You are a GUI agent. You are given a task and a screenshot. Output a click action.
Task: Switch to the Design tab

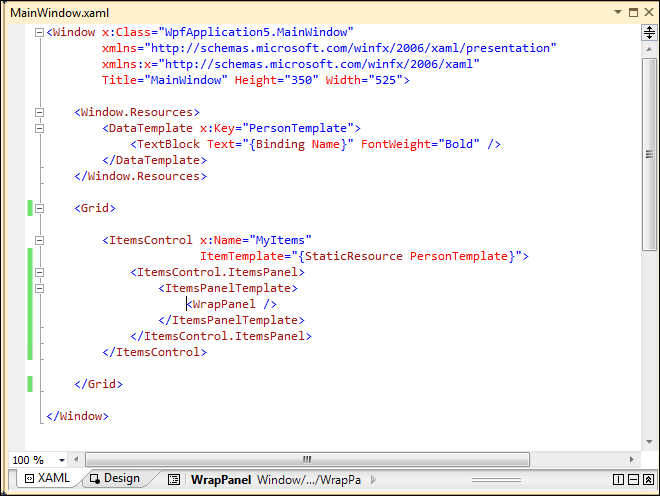click(114, 479)
